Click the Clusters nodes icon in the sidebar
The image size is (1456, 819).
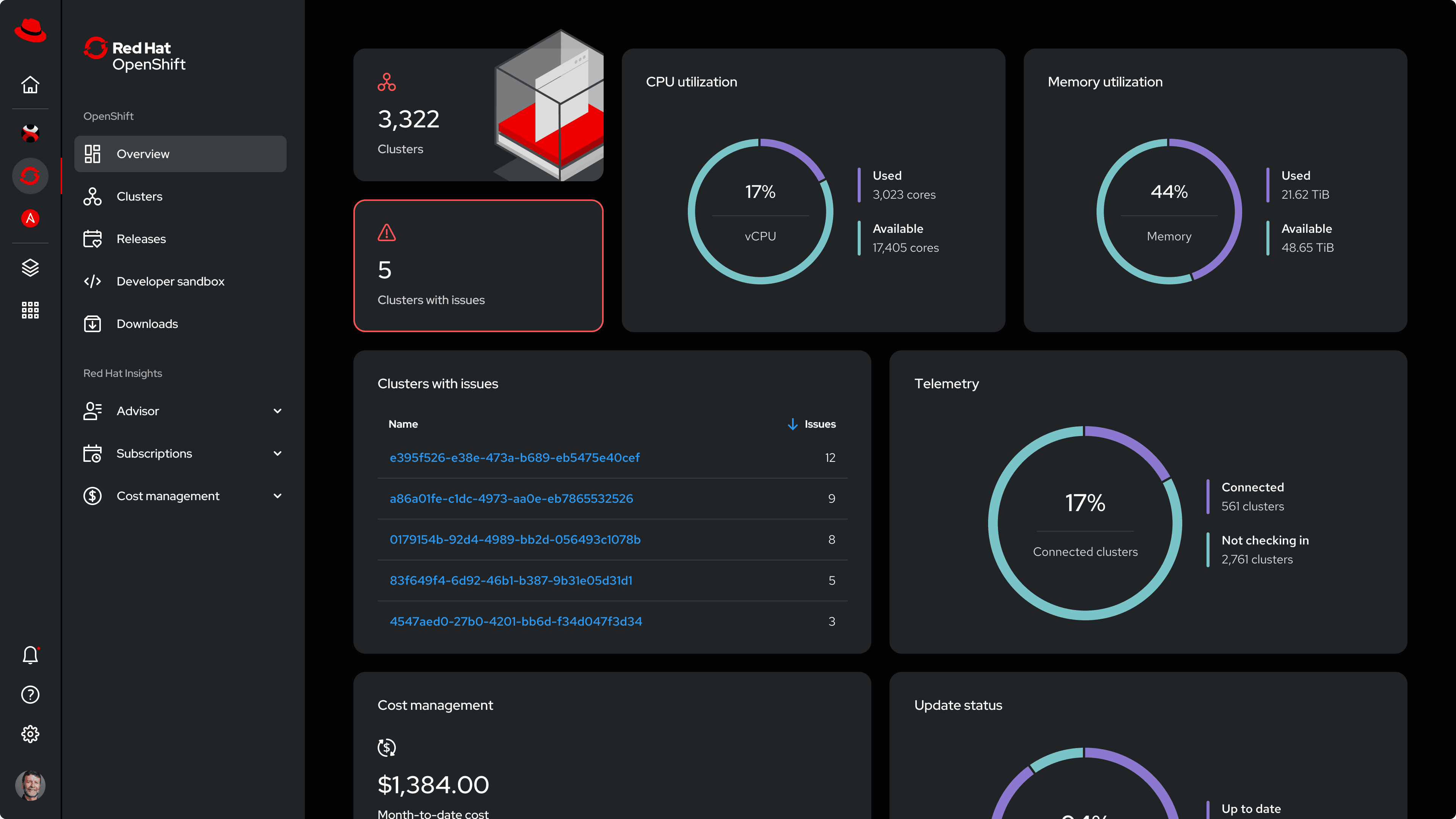[x=92, y=196]
